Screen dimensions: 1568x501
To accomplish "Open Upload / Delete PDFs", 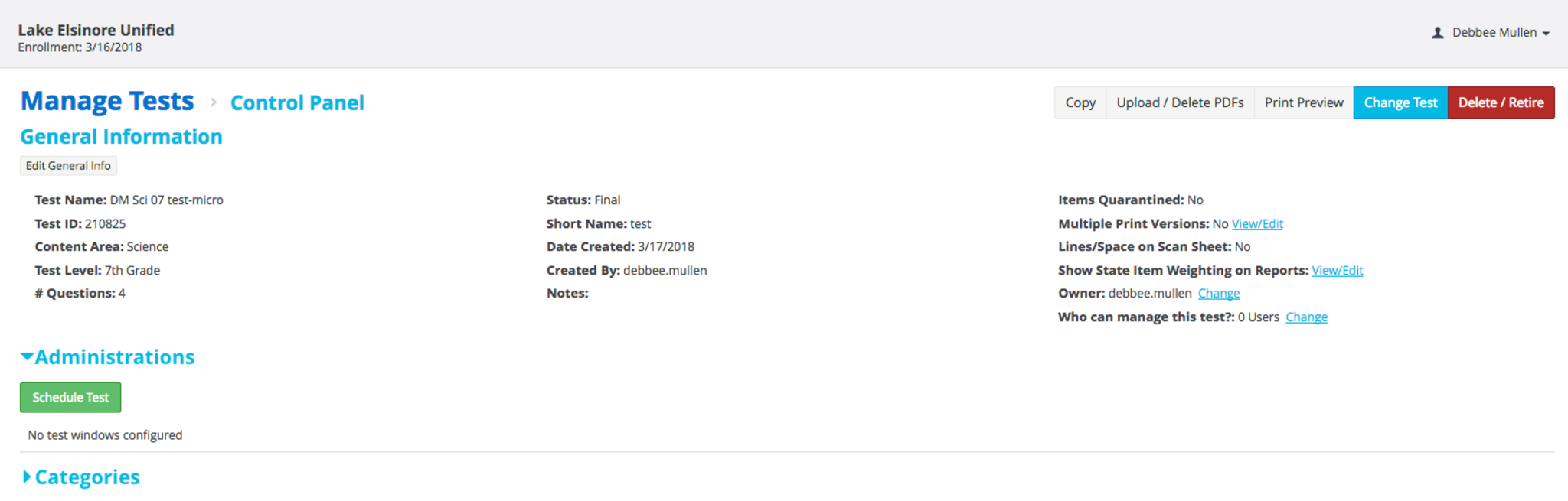I will (x=1179, y=102).
